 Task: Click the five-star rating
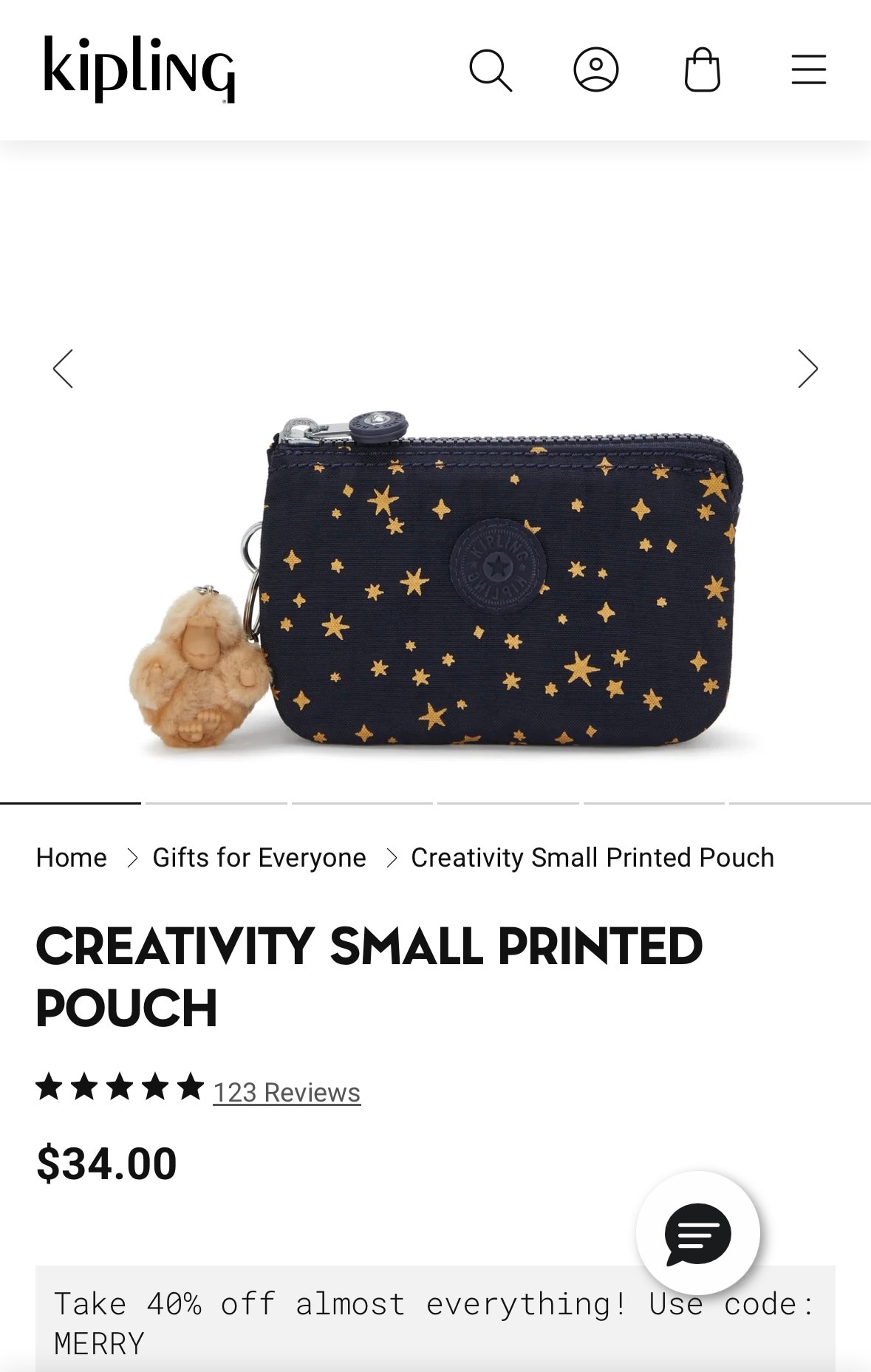click(x=120, y=1088)
